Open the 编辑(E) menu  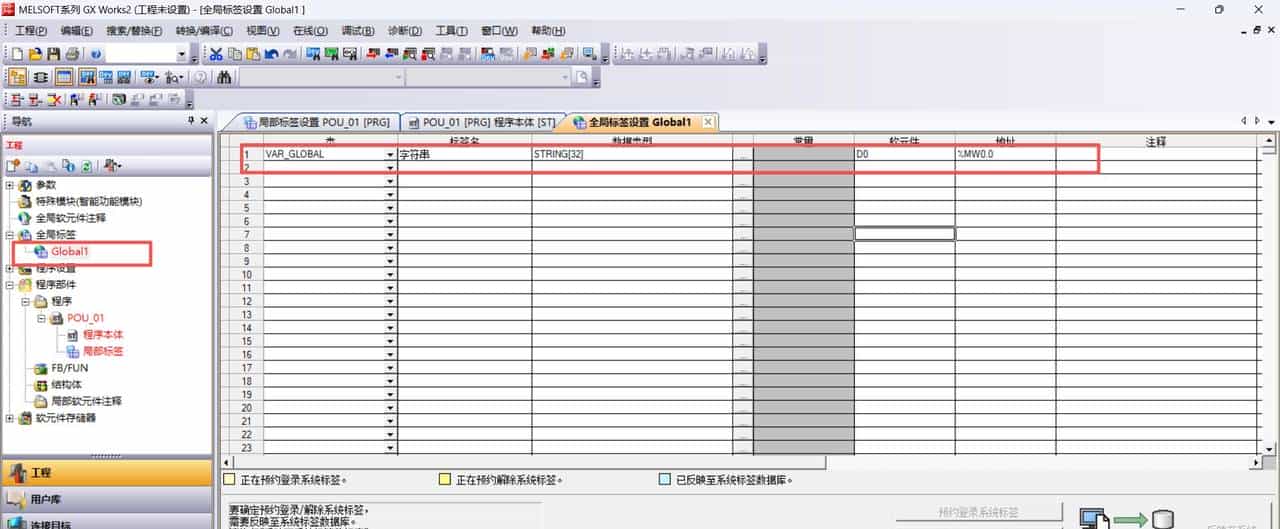77,31
